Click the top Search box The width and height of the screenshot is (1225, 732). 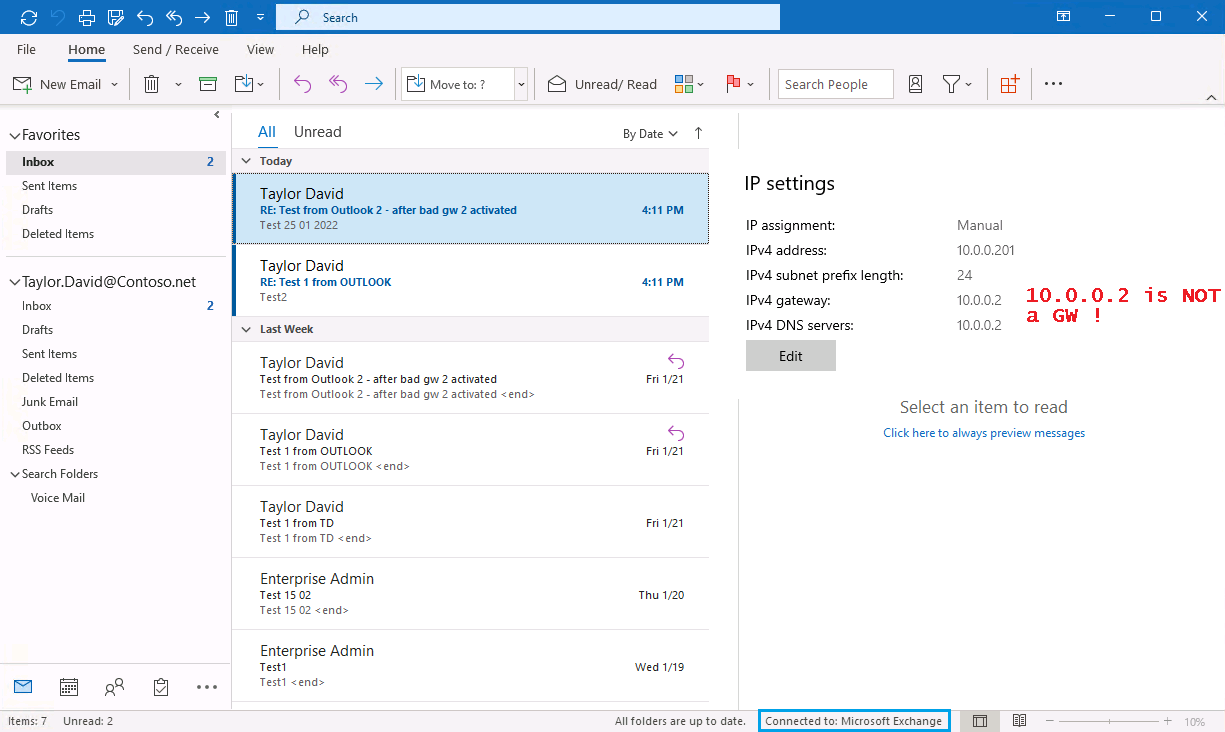pyautogui.click(x=528, y=17)
